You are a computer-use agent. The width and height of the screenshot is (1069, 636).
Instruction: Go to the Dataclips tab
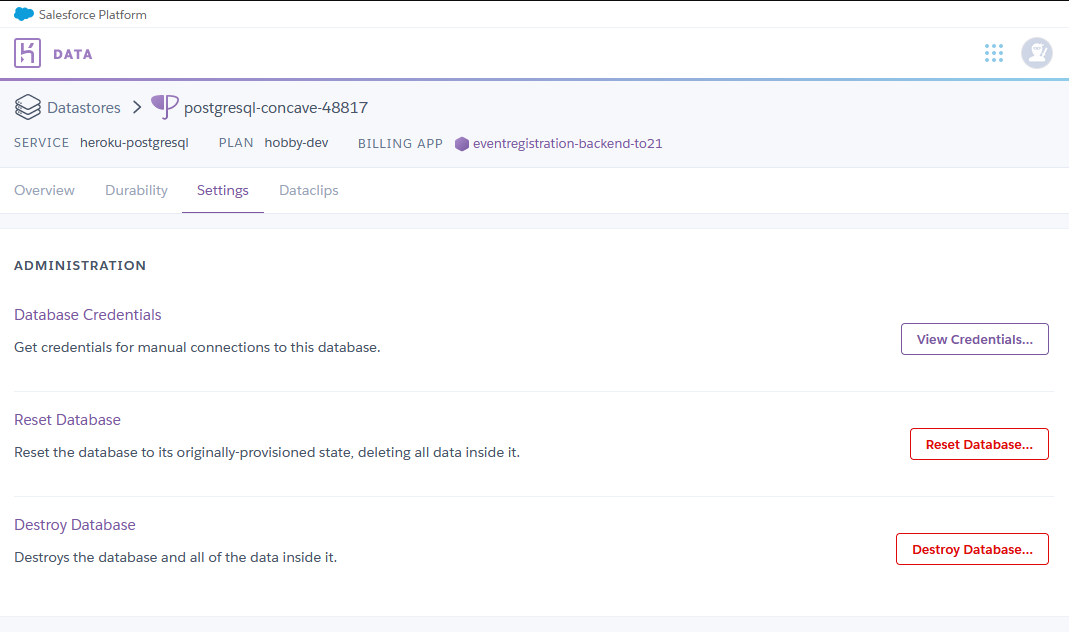(308, 190)
